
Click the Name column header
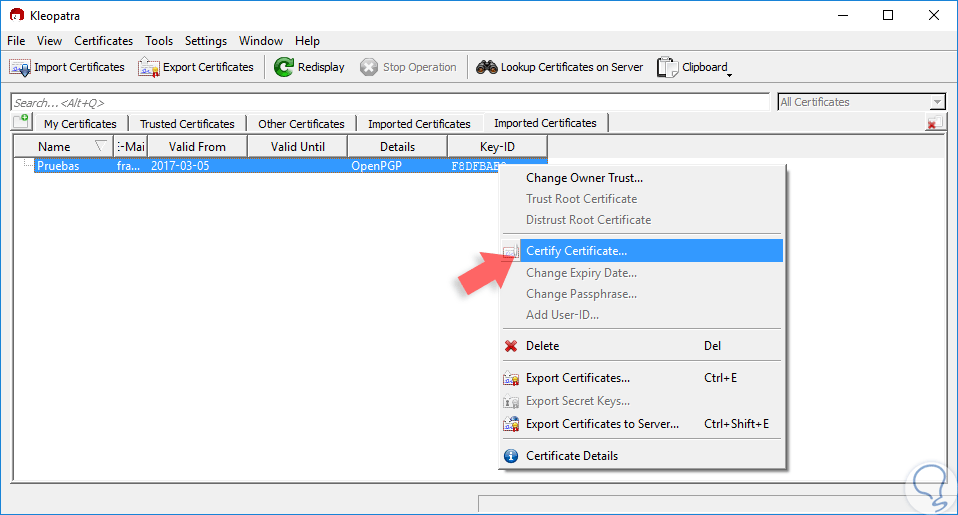coord(64,147)
